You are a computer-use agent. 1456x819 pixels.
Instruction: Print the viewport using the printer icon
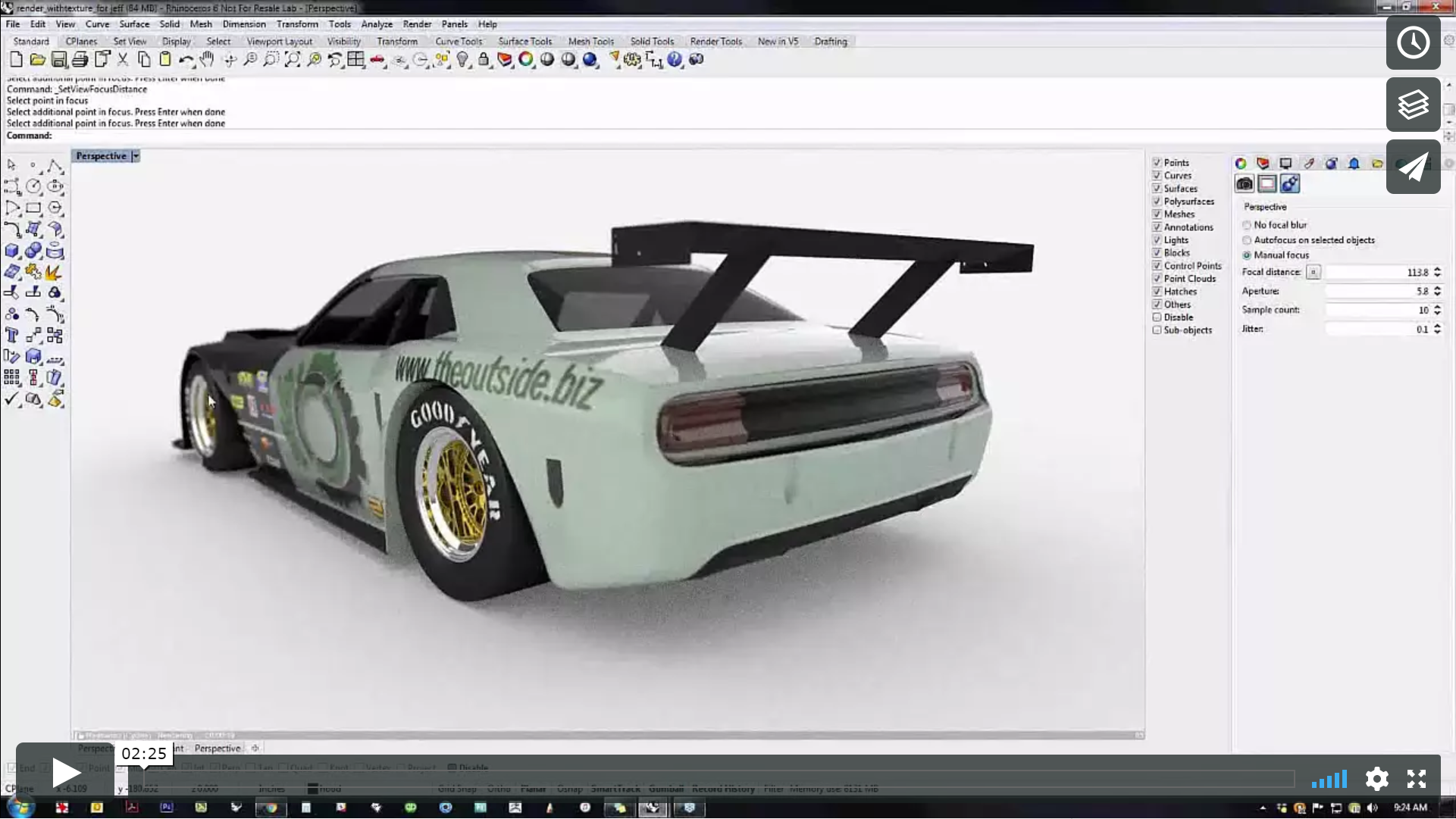tap(80, 59)
